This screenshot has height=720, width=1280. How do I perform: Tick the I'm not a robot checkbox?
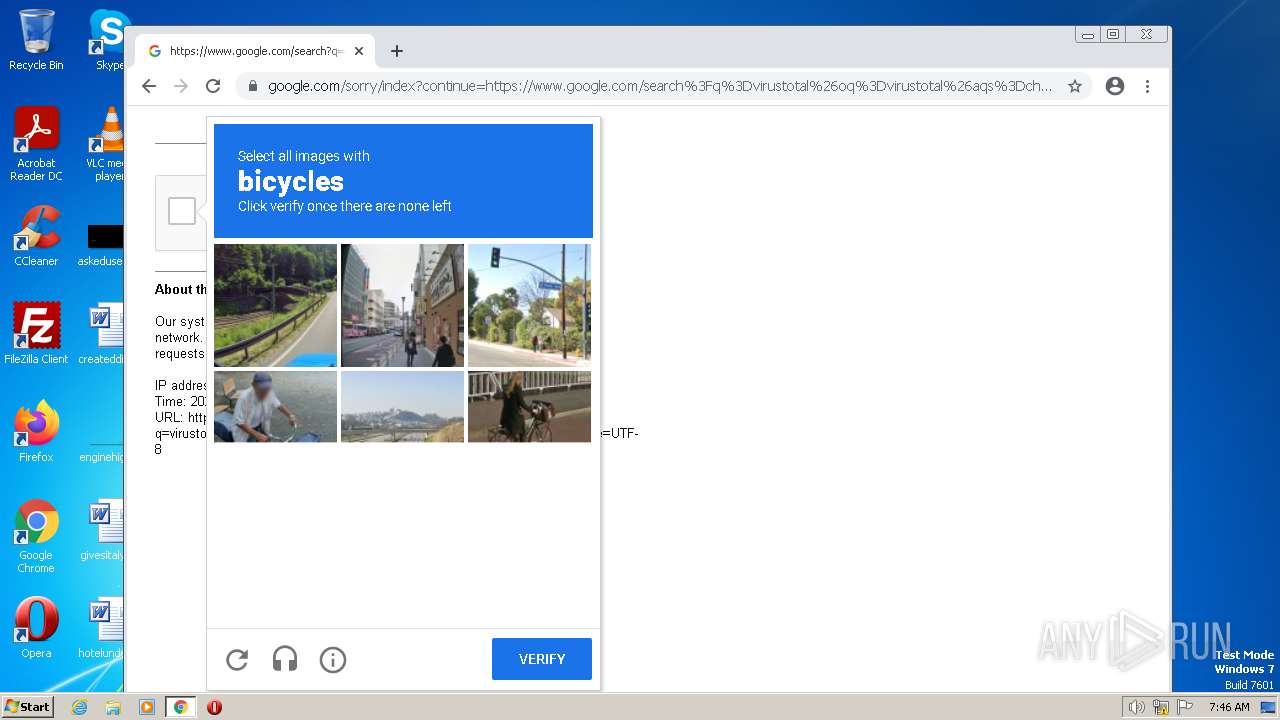point(182,211)
